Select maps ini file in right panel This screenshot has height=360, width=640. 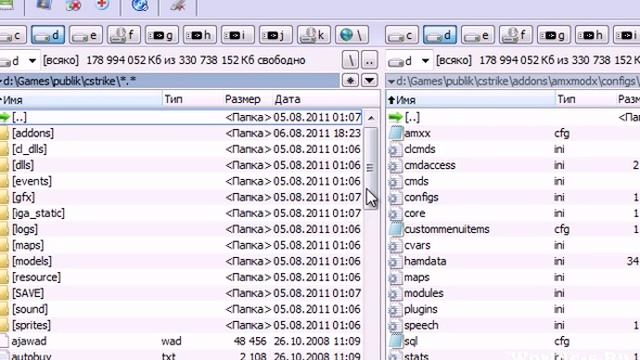(513, 277)
